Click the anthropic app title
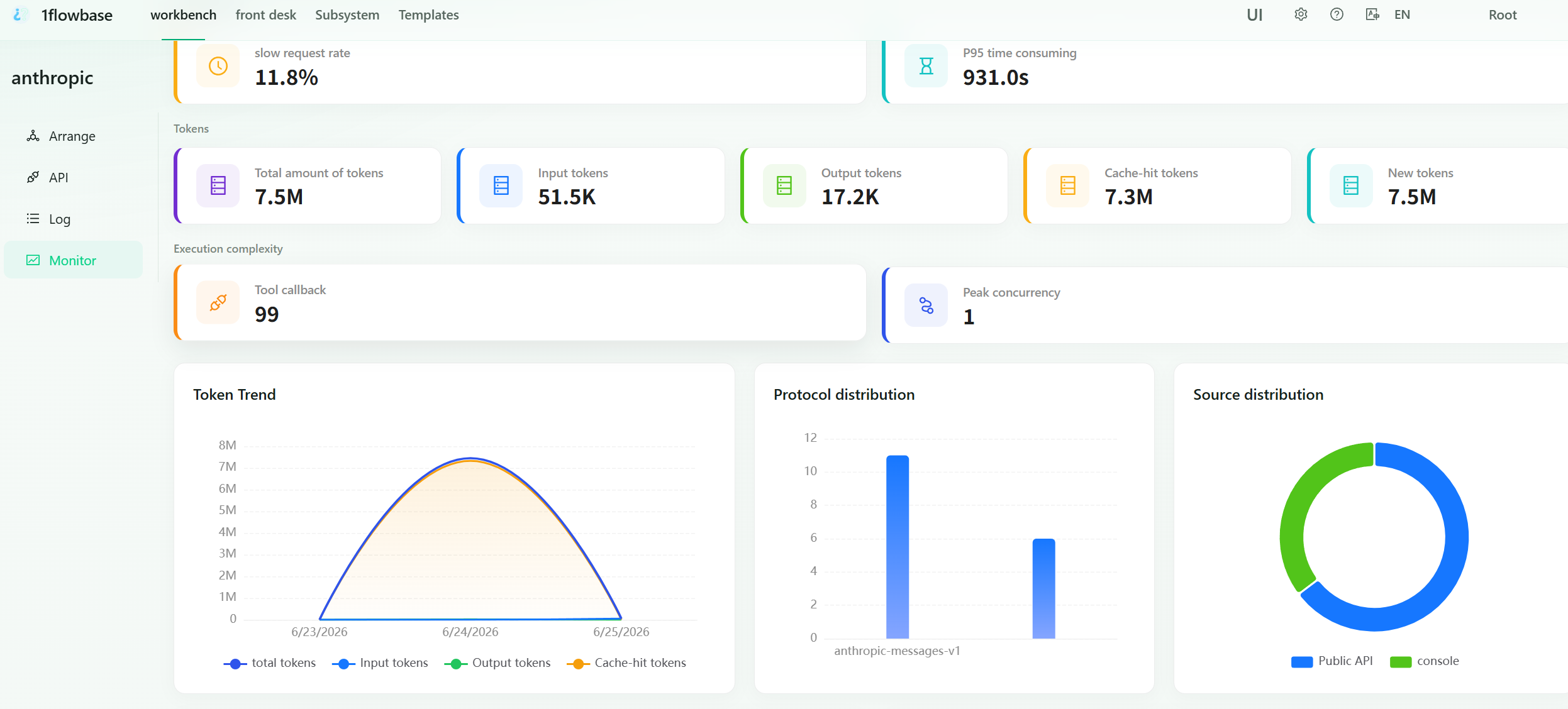1568x709 pixels. [x=52, y=78]
